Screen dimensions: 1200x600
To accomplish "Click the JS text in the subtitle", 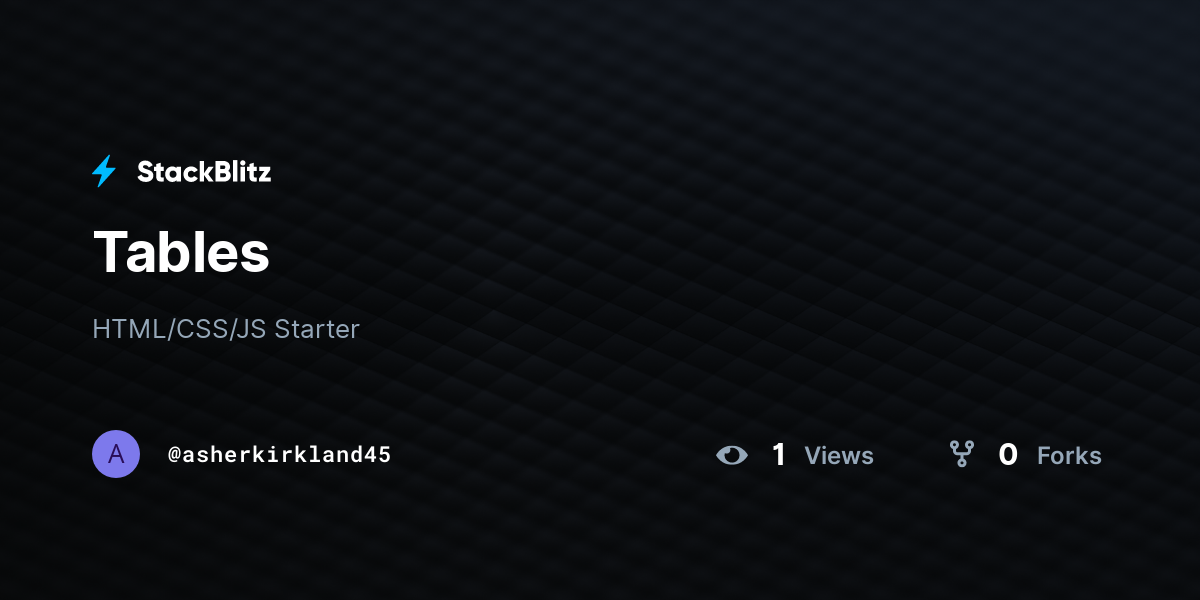I will point(252,329).
